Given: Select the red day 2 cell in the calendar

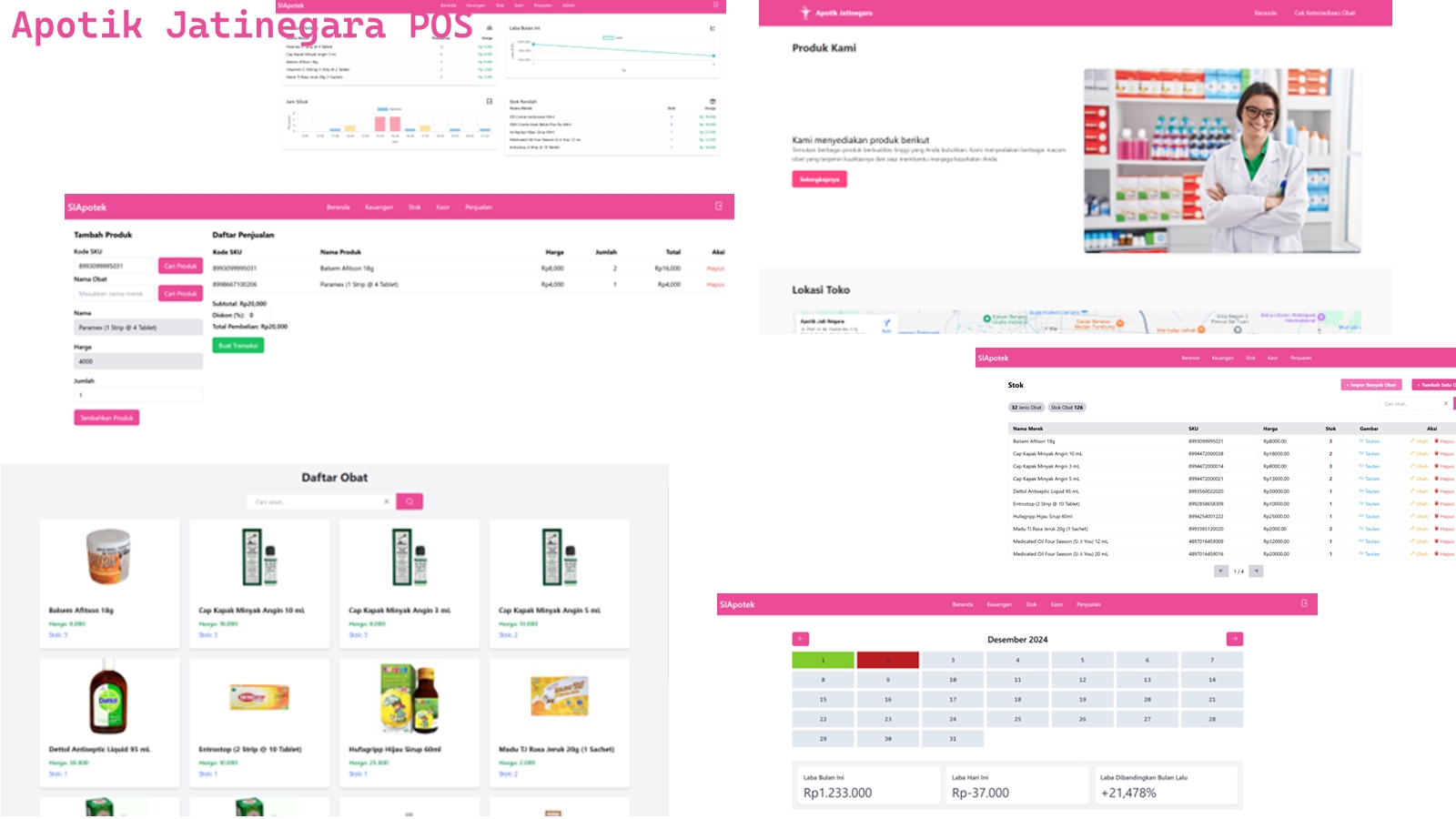Looking at the screenshot, I should [887, 660].
